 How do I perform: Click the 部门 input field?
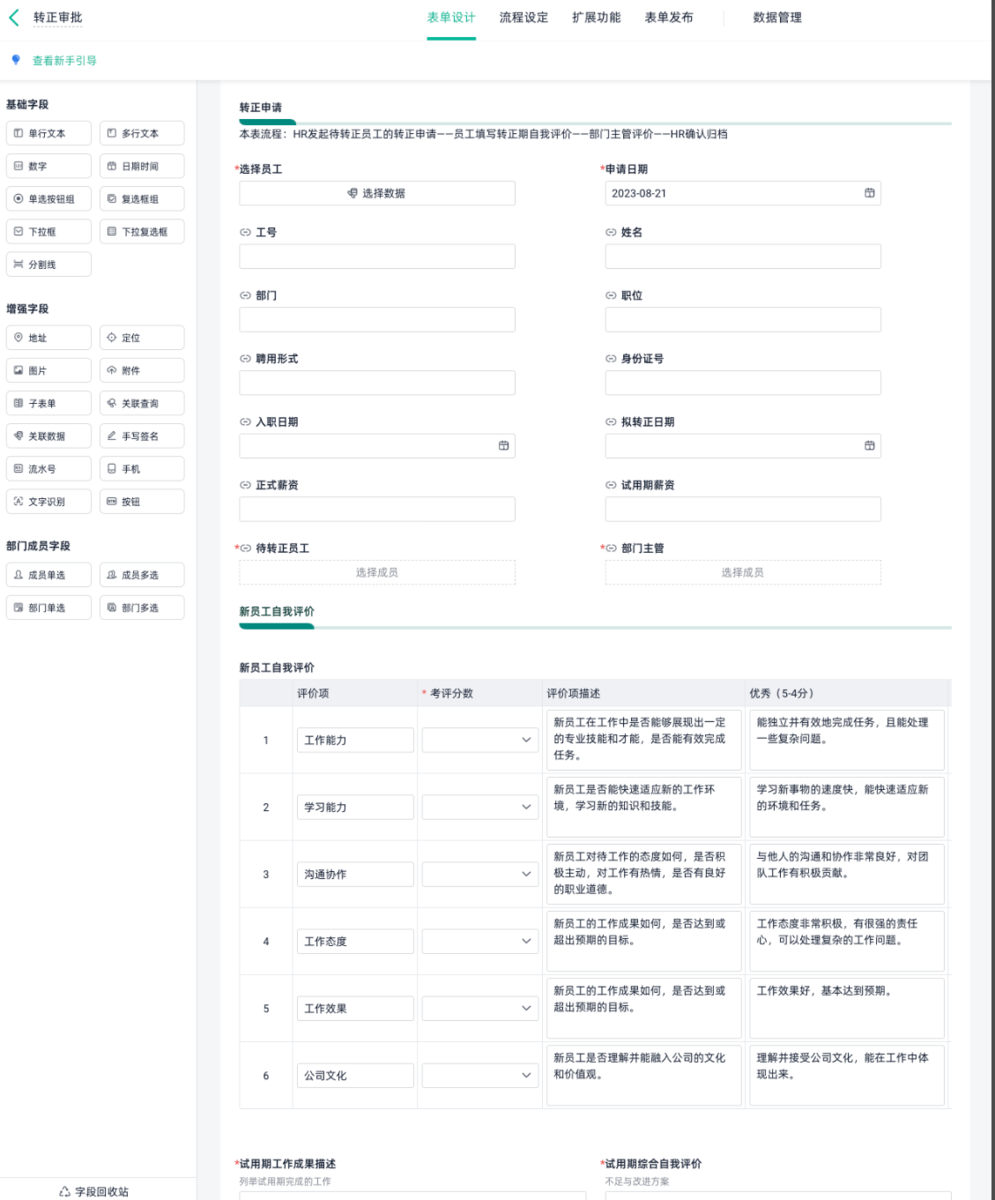pos(377,319)
